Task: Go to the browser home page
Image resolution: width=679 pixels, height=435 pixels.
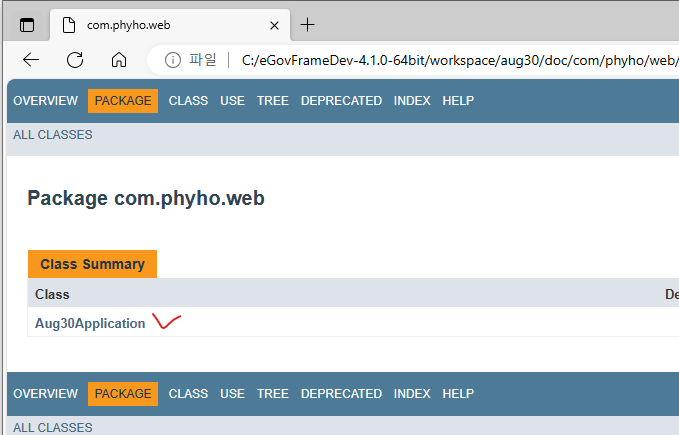Action: click(x=119, y=60)
